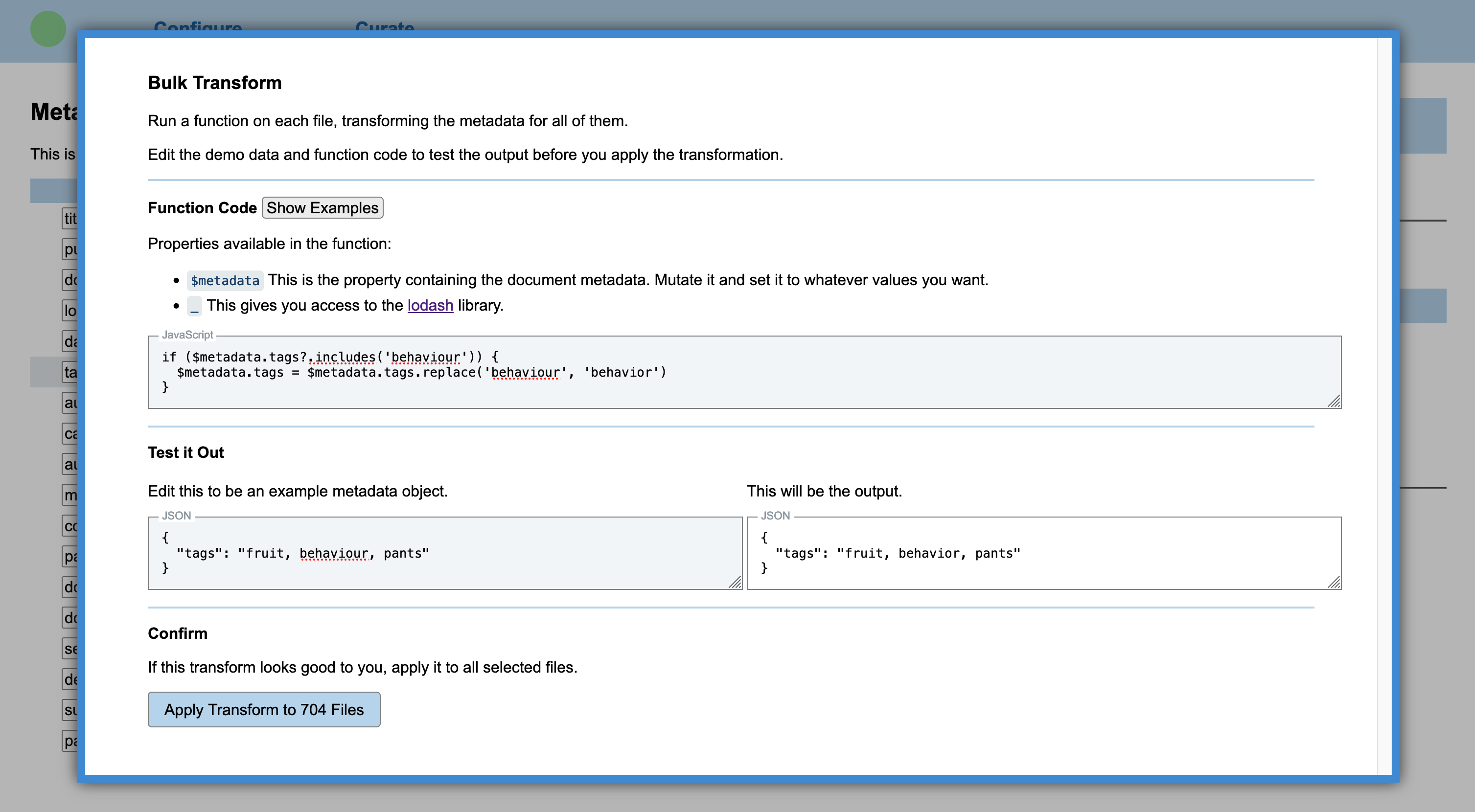Click the lodash hyperlink
This screenshot has width=1475, height=812.
430,306
